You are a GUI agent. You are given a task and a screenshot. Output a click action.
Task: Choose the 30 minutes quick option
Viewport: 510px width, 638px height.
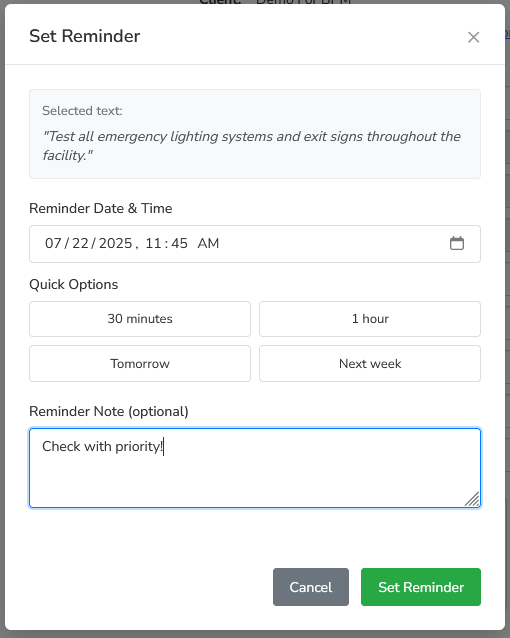[140, 319]
